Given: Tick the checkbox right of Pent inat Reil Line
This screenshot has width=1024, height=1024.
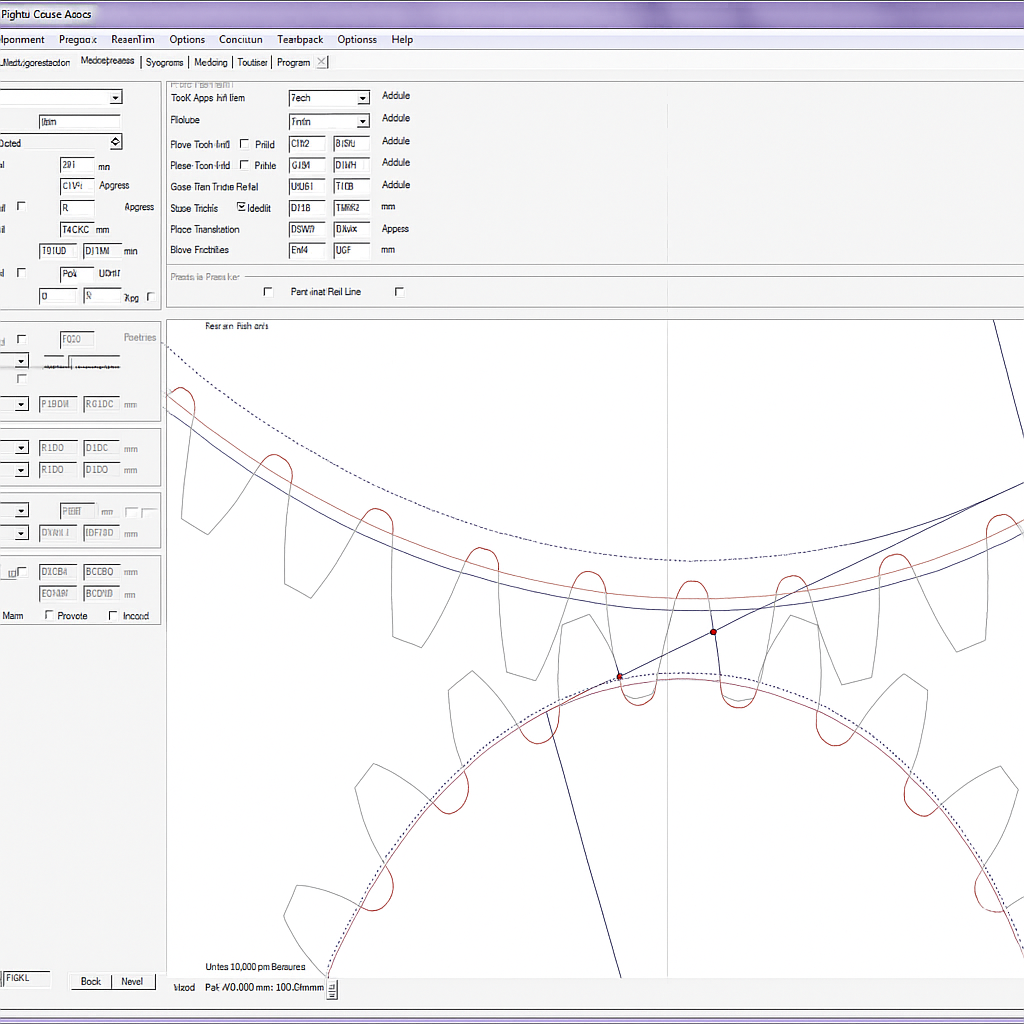Looking at the screenshot, I should pos(399,291).
